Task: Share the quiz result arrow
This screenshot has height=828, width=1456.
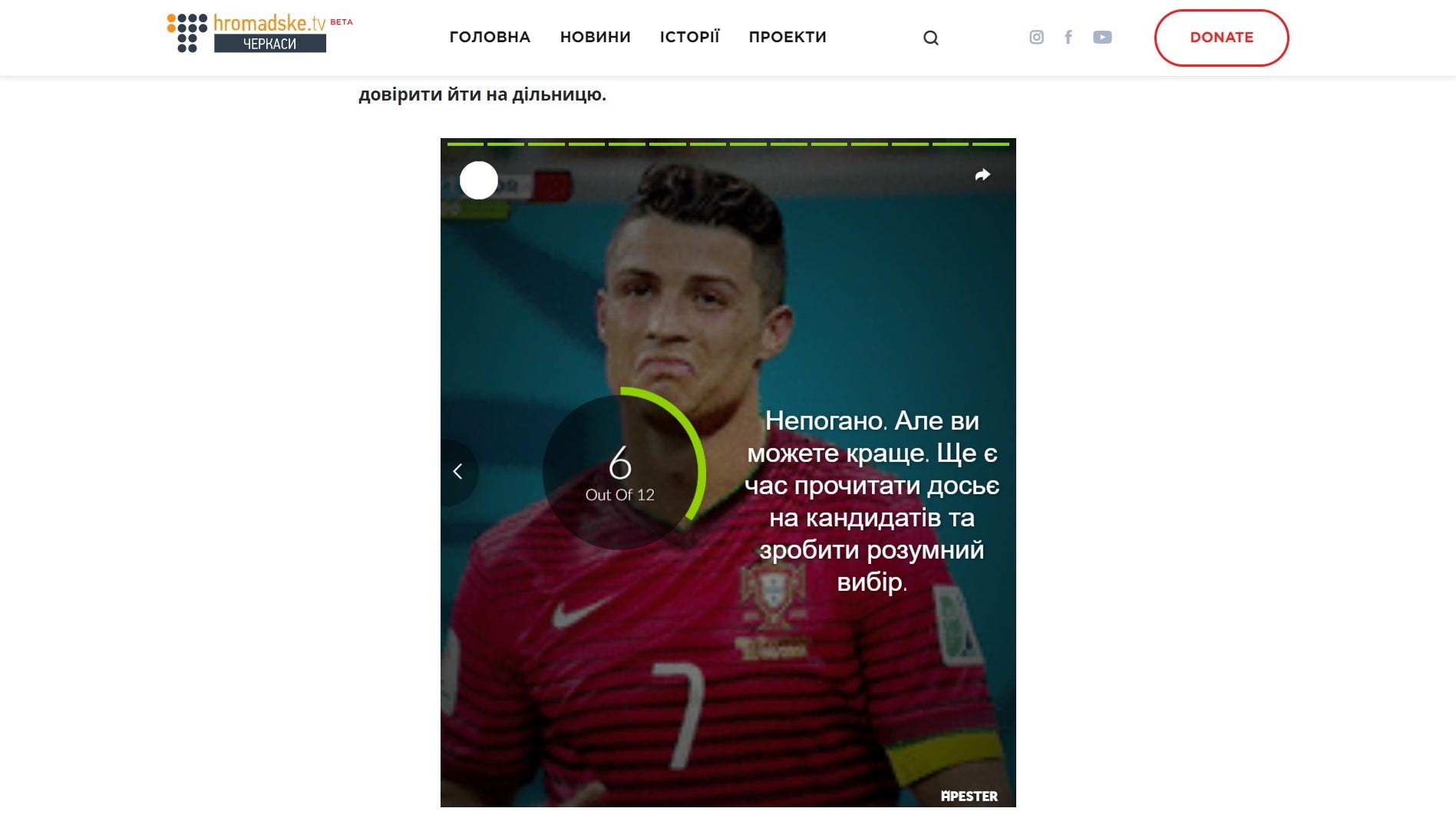Action: point(982,175)
